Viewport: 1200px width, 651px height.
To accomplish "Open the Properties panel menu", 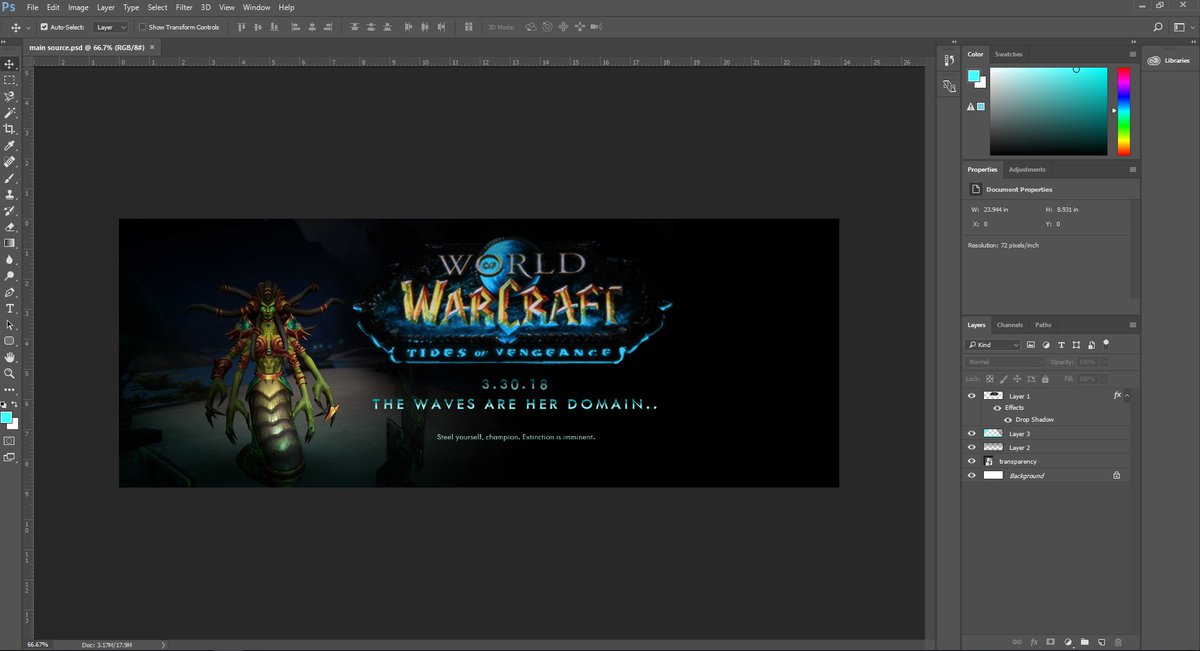I will click(x=1132, y=169).
